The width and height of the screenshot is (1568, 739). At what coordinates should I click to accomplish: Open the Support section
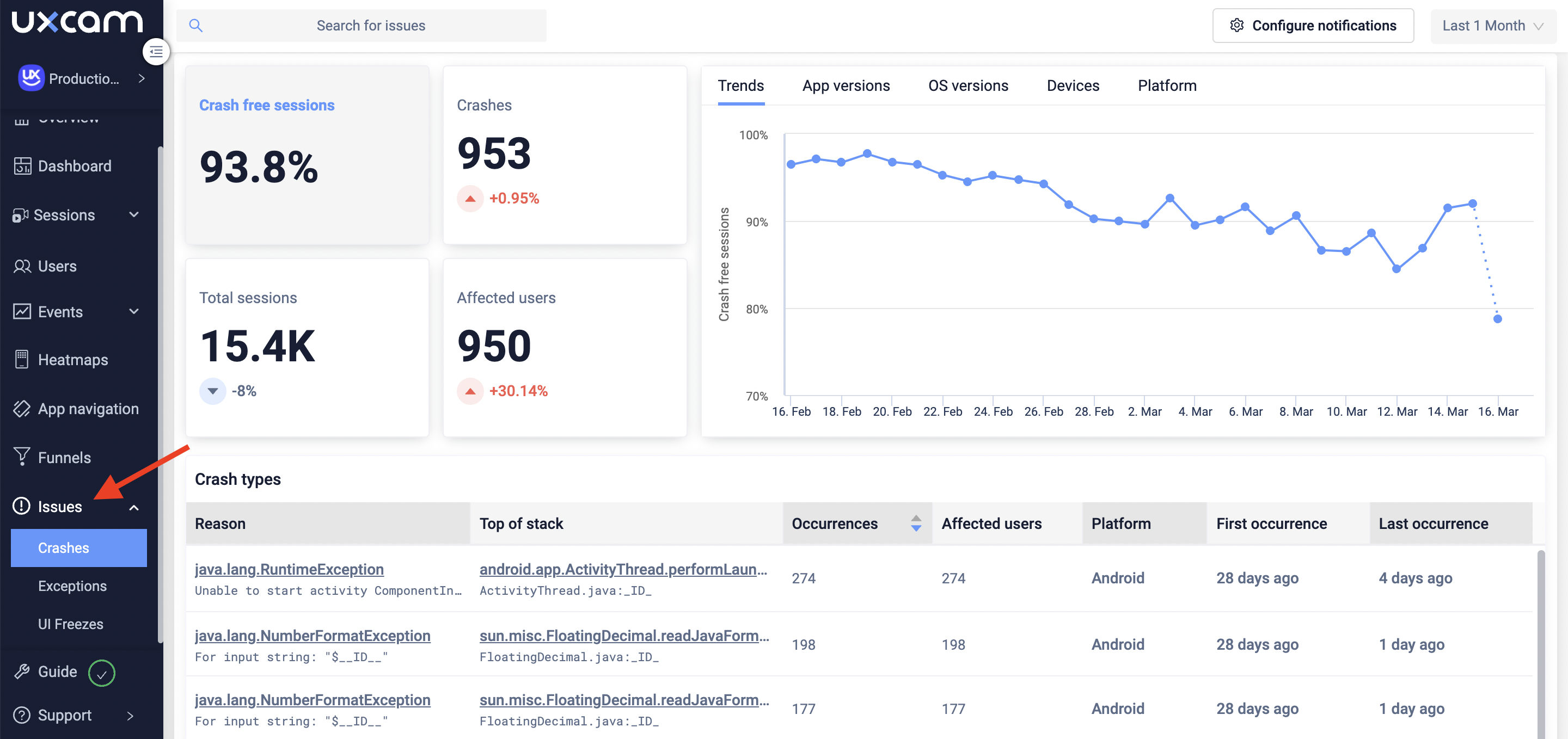pos(63,715)
